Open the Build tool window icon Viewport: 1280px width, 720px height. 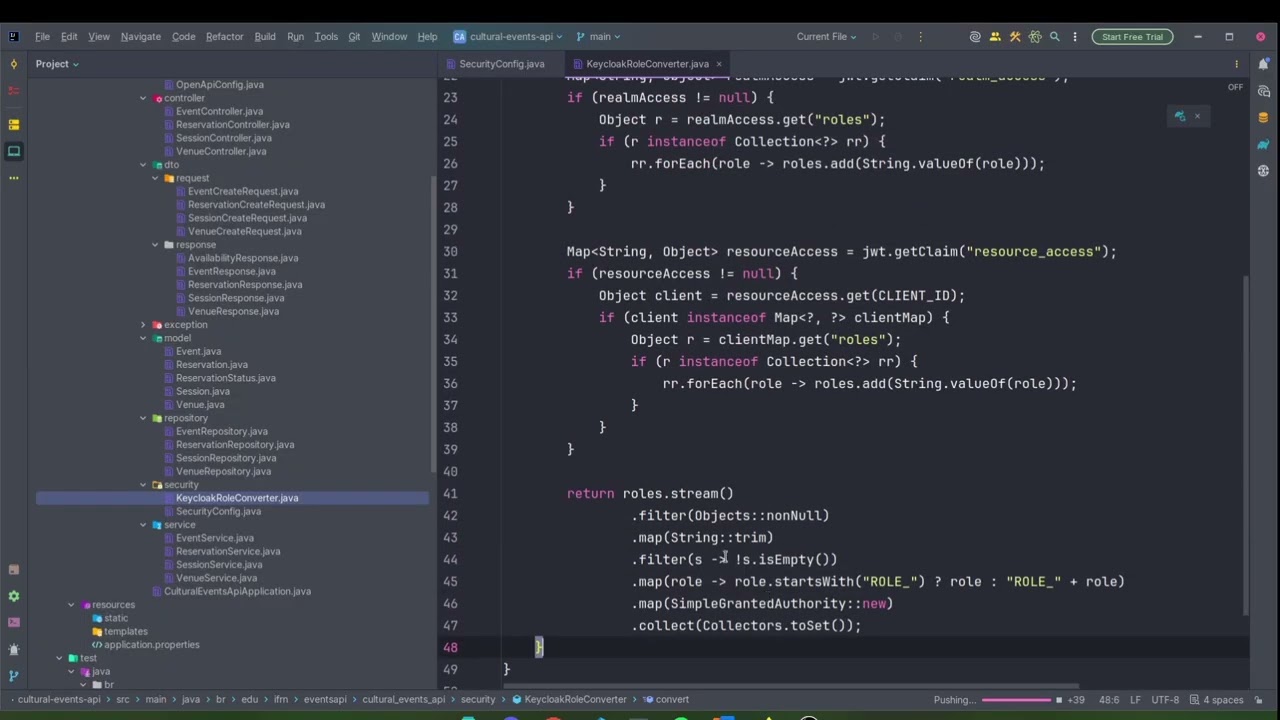coord(13,570)
